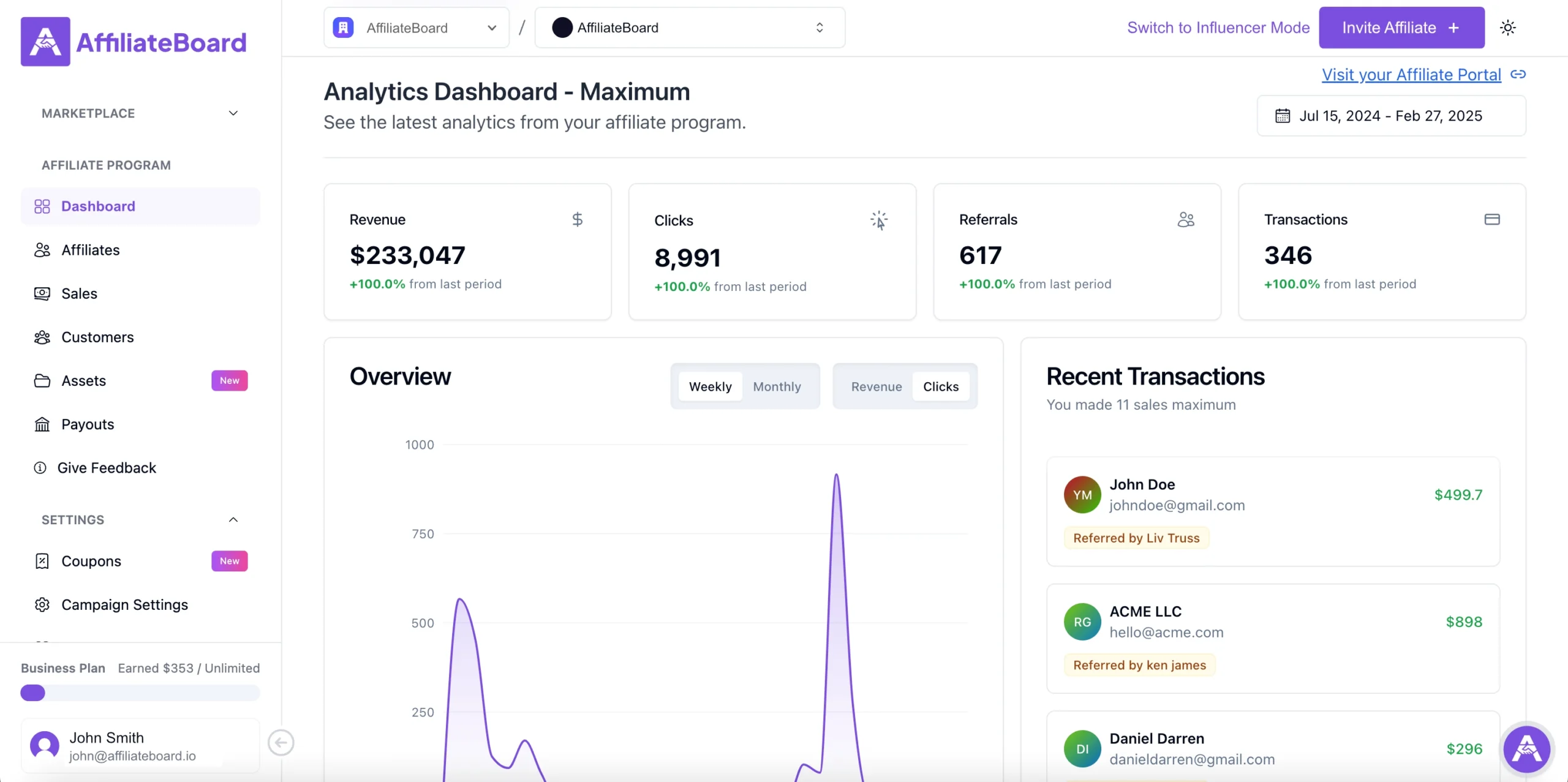
Task: Click the black circle program avatar
Action: pyautogui.click(x=562, y=28)
